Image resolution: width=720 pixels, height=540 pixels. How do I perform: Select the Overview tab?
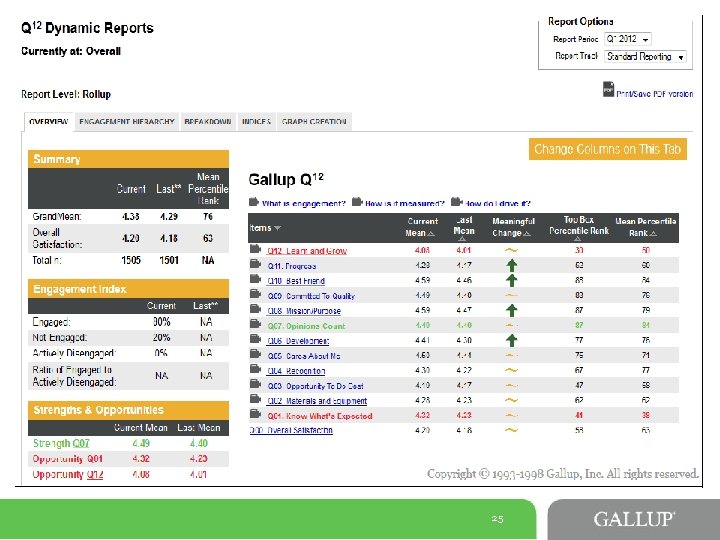[x=48, y=122]
